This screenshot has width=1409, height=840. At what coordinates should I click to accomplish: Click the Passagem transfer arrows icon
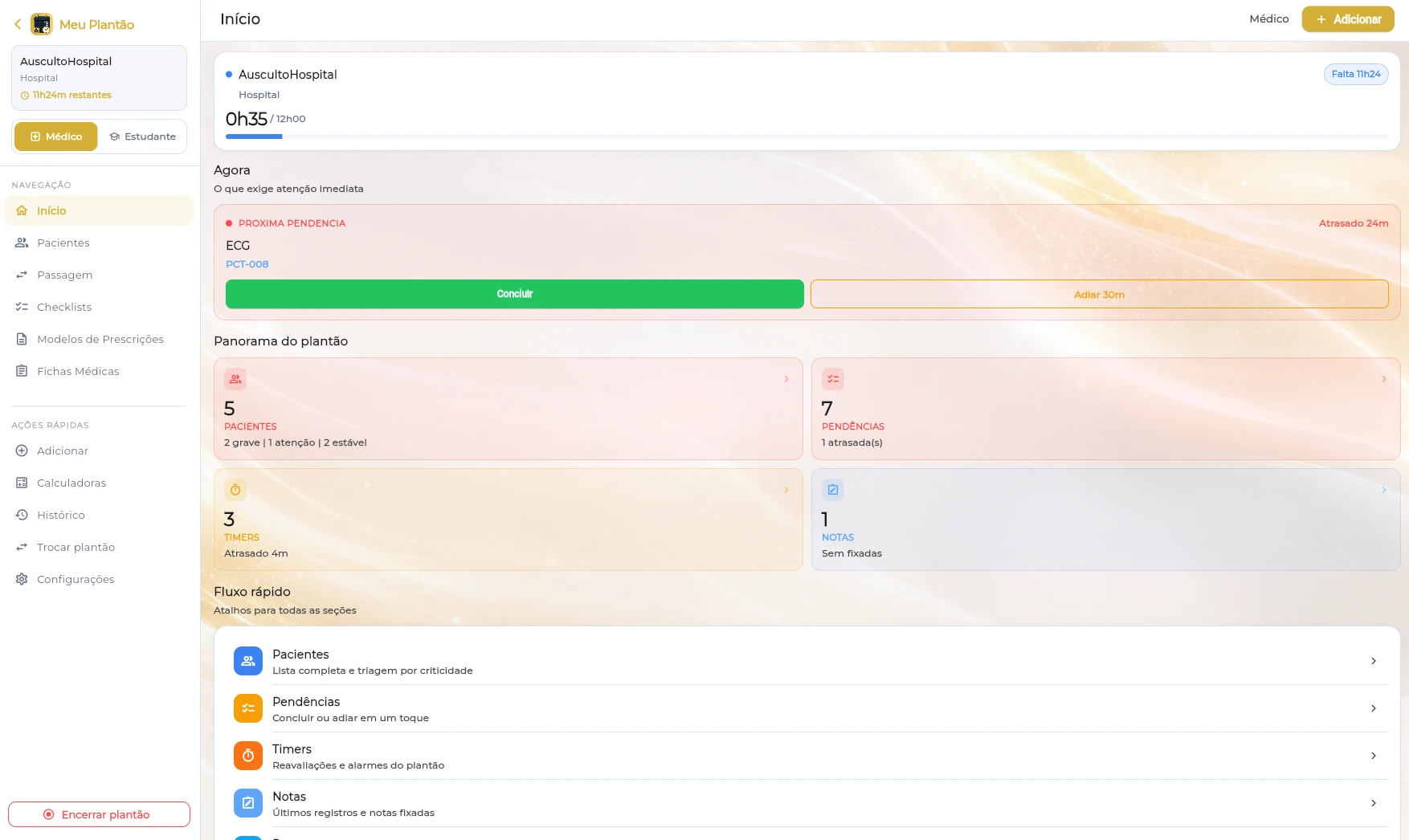tap(22, 275)
